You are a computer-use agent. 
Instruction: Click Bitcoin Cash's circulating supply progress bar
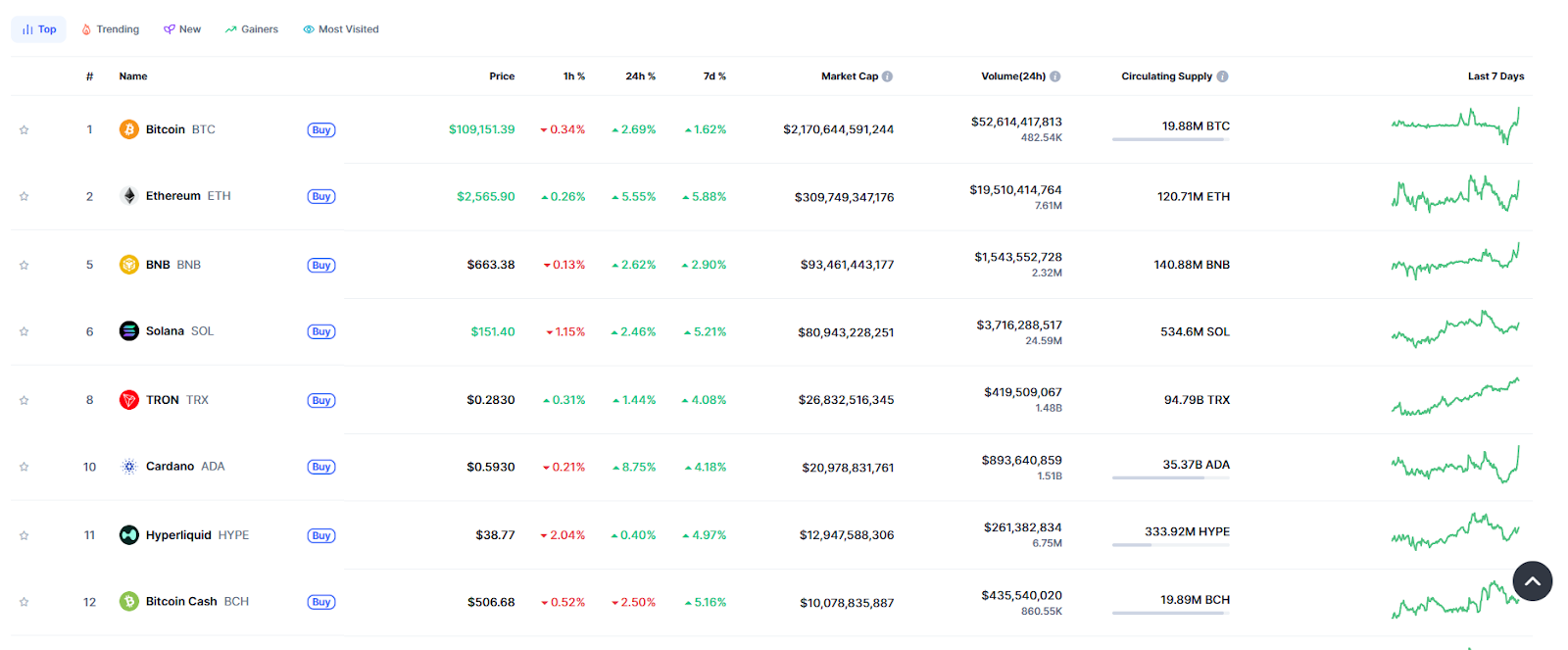[1171, 614]
